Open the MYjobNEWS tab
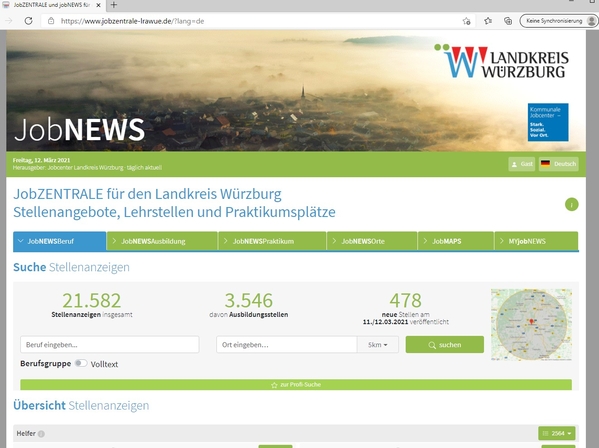The image size is (599, 448). pyautogui.click(x=536, y=241)
